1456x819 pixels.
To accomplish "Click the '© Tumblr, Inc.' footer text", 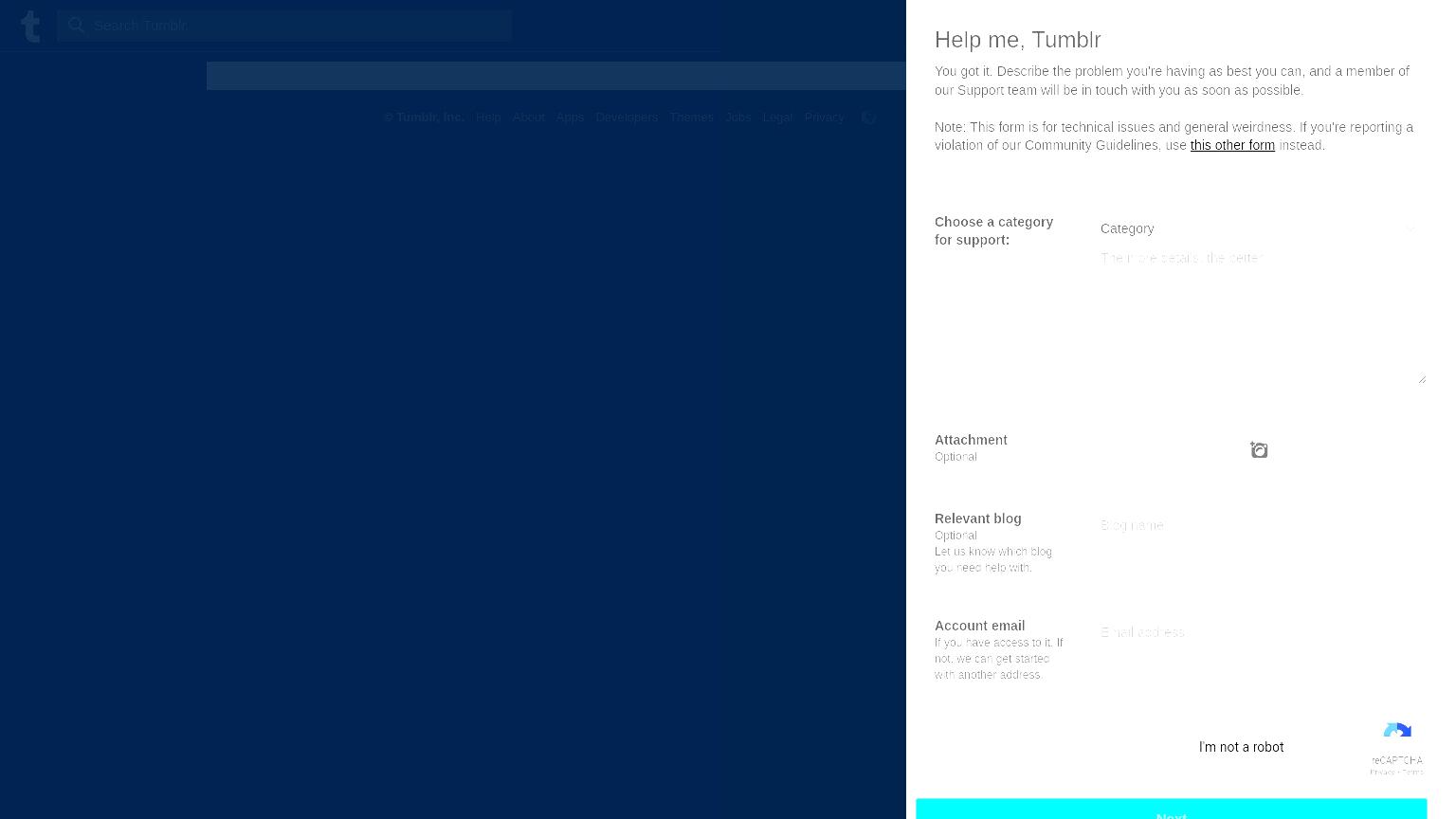I will pos(425,118).
